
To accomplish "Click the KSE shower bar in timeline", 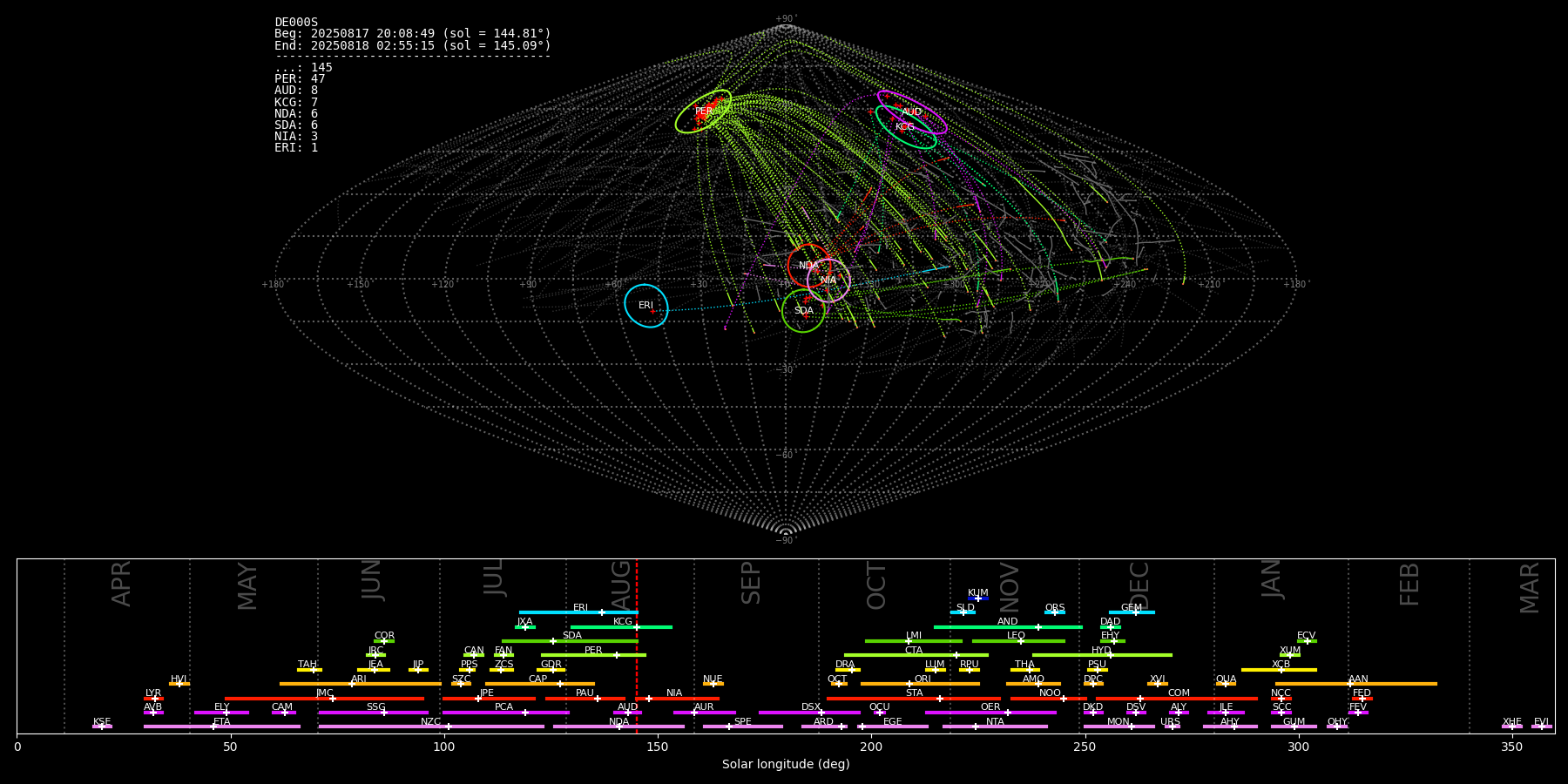I will pos(102,727).
